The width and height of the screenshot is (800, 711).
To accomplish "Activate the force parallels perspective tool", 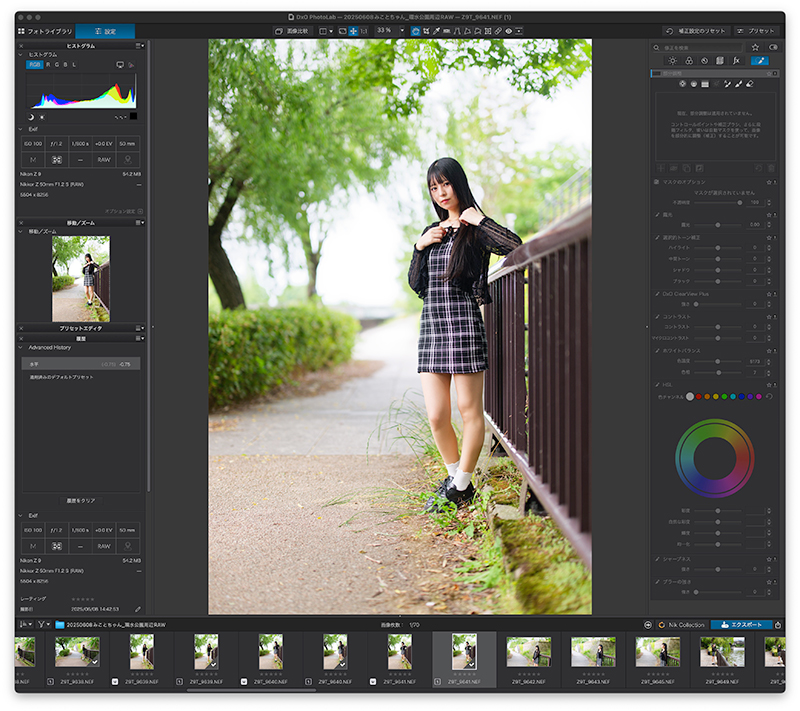I will point(457,31).
